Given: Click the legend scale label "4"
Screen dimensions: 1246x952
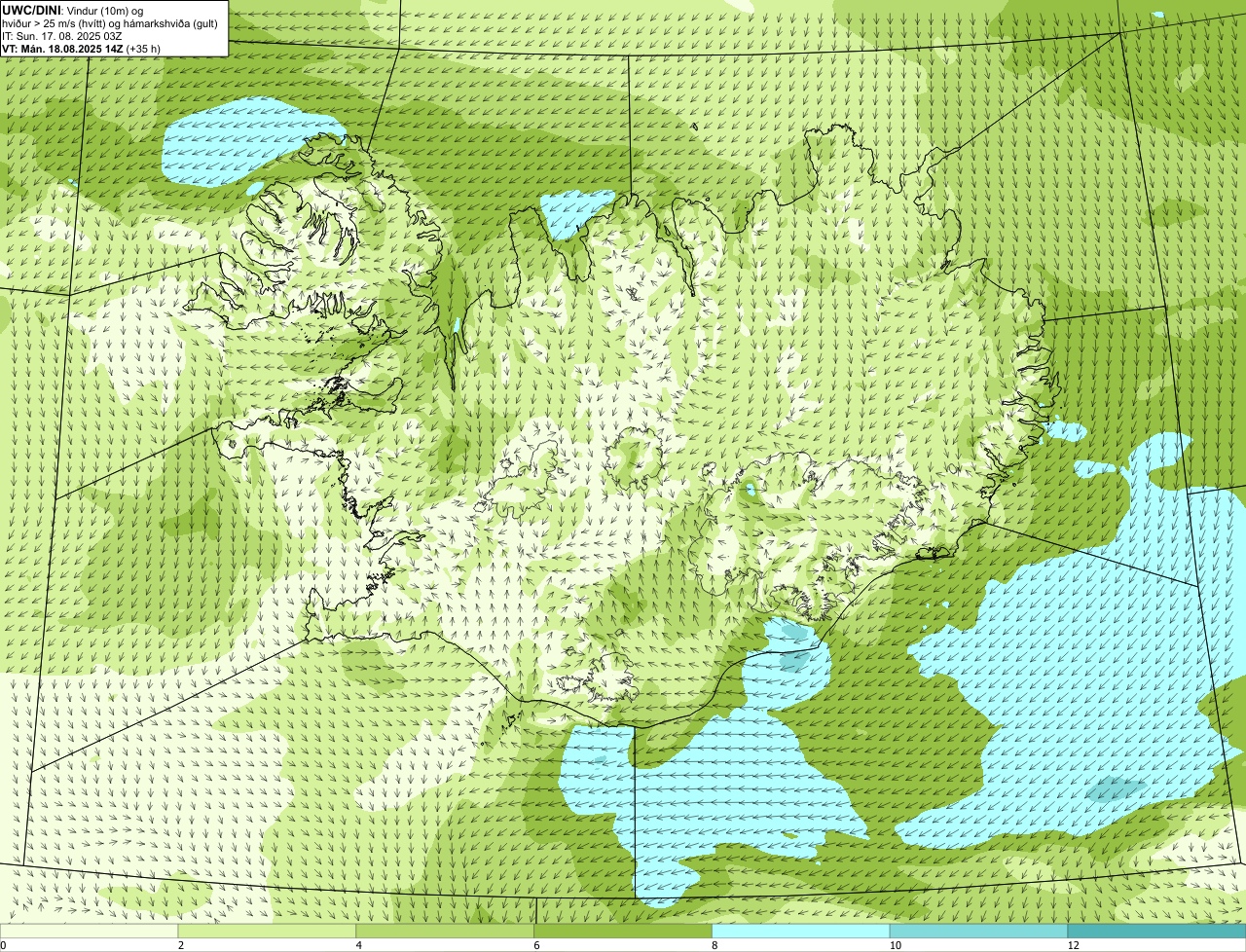Looking at the screenshot, I should point(359,945).
